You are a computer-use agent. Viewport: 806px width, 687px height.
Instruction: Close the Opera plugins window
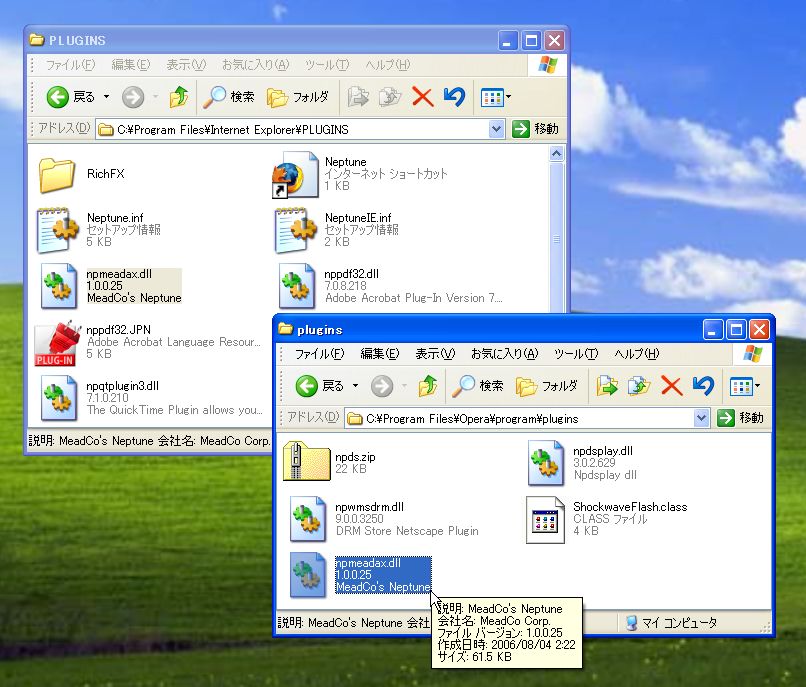coord(759,330)
